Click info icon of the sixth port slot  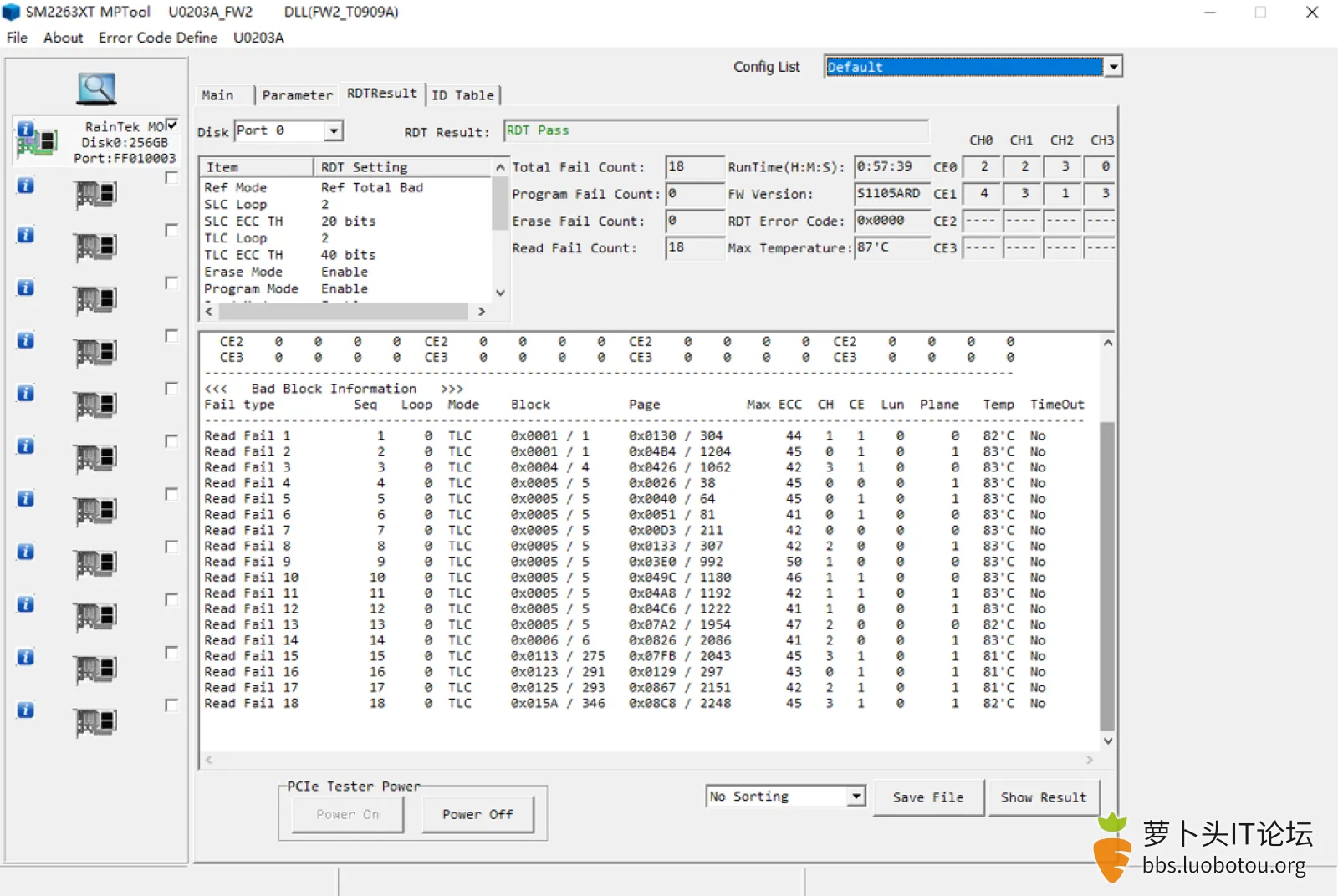coord(26,393)
